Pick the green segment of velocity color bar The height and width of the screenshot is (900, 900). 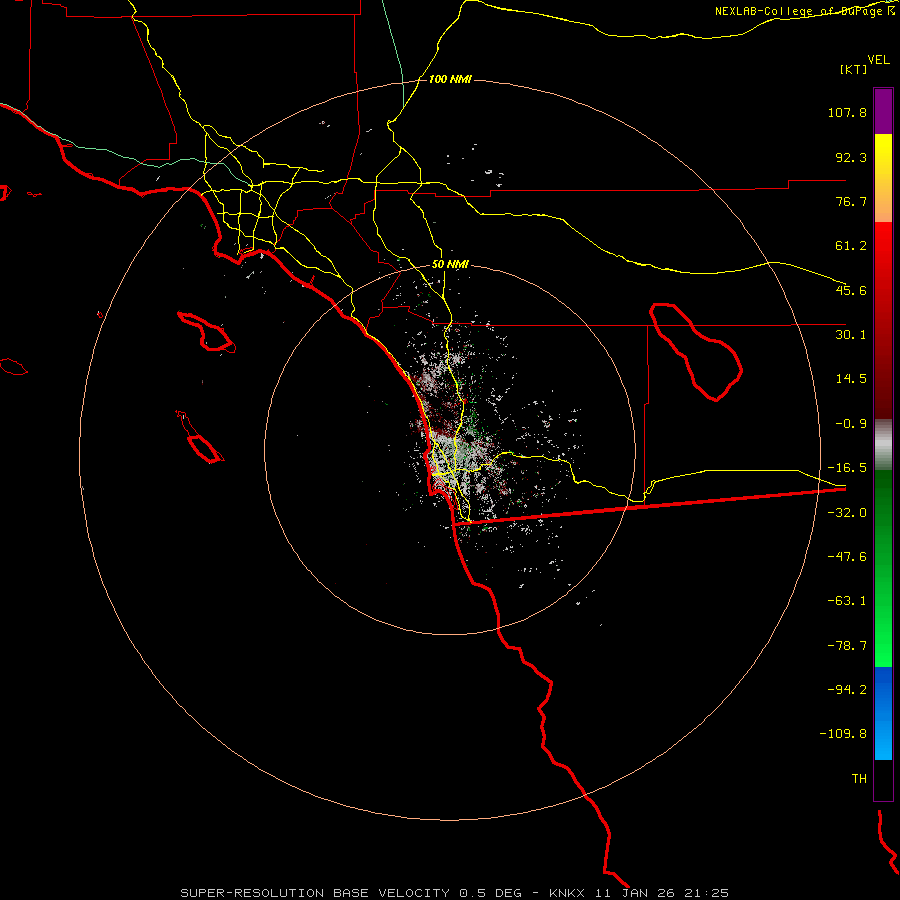(883, 568)
